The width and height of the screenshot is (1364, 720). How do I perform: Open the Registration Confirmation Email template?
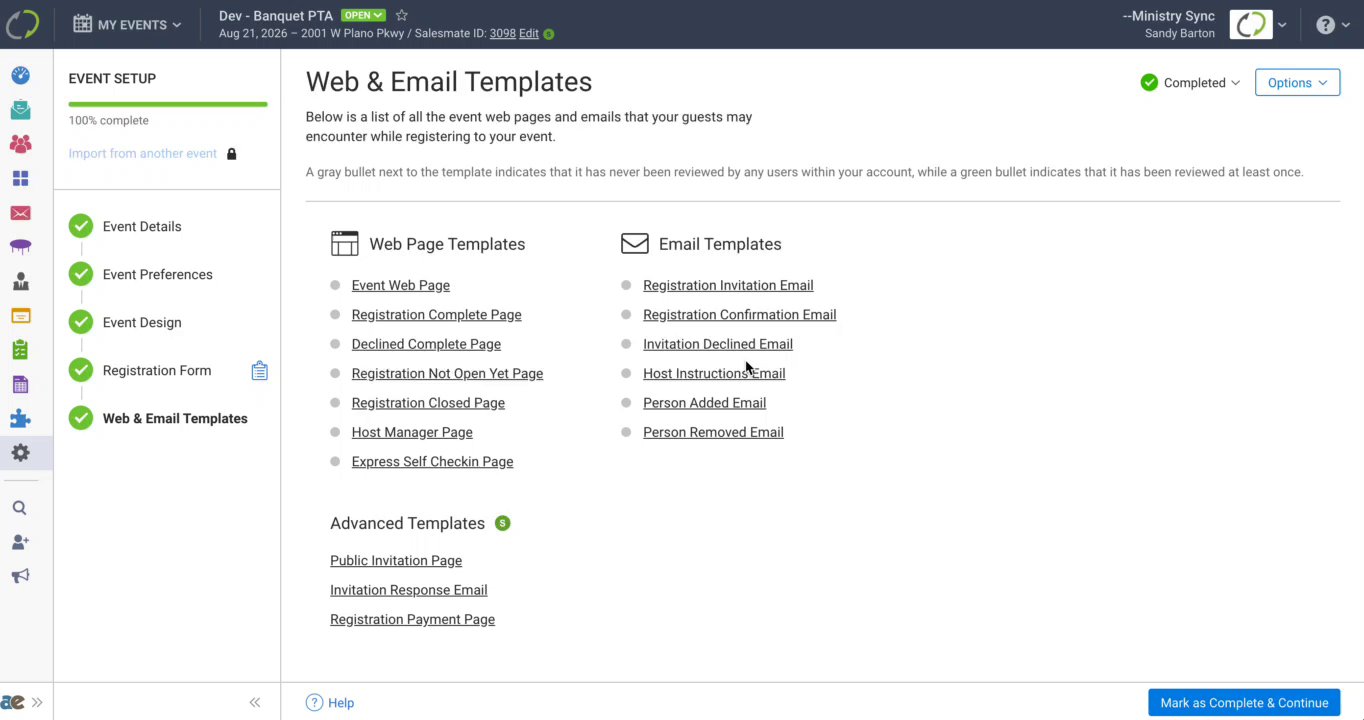tap(739, 315)
